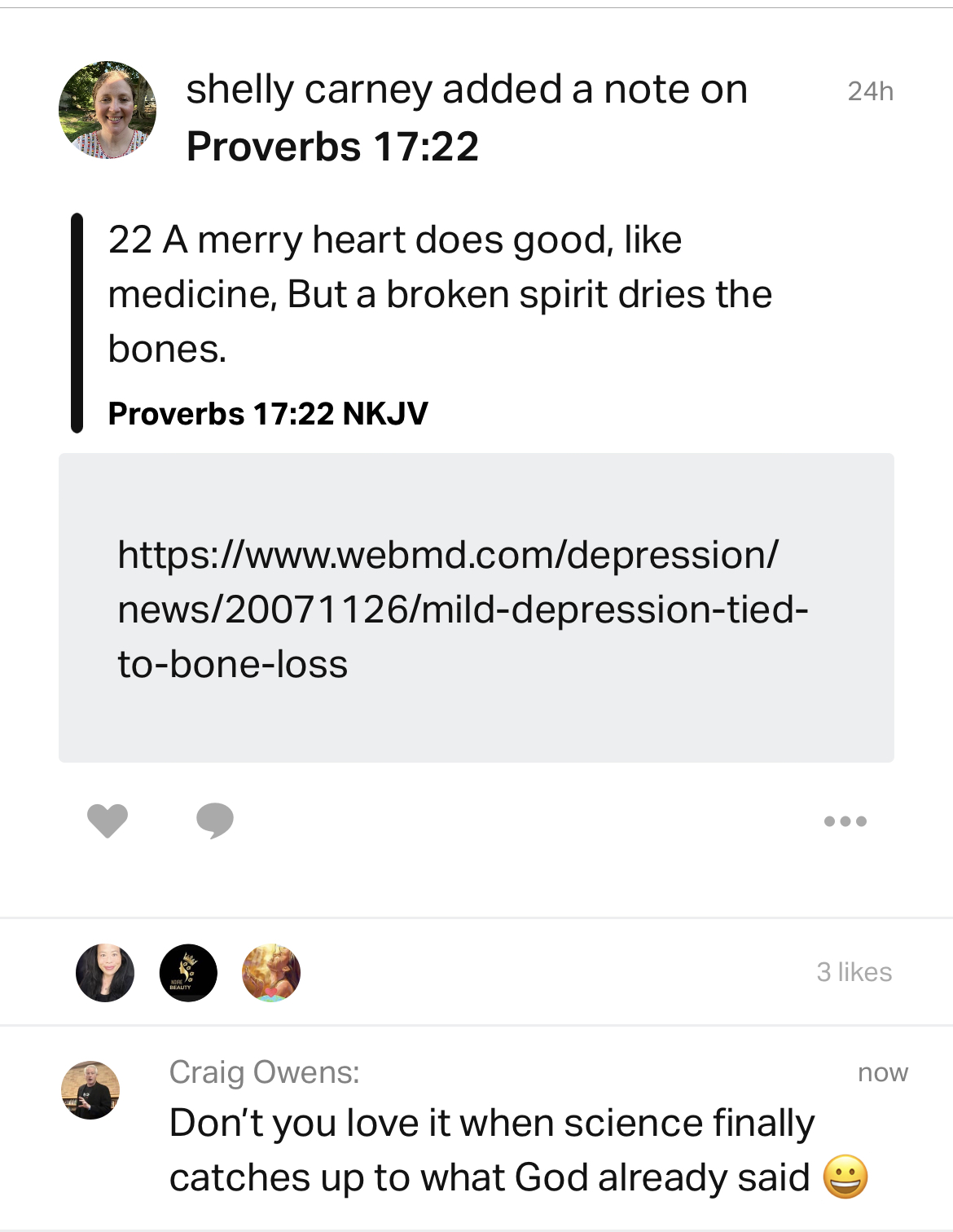
Task: Tap the 'now' comment timestamp
Action: click(882, 1073)
